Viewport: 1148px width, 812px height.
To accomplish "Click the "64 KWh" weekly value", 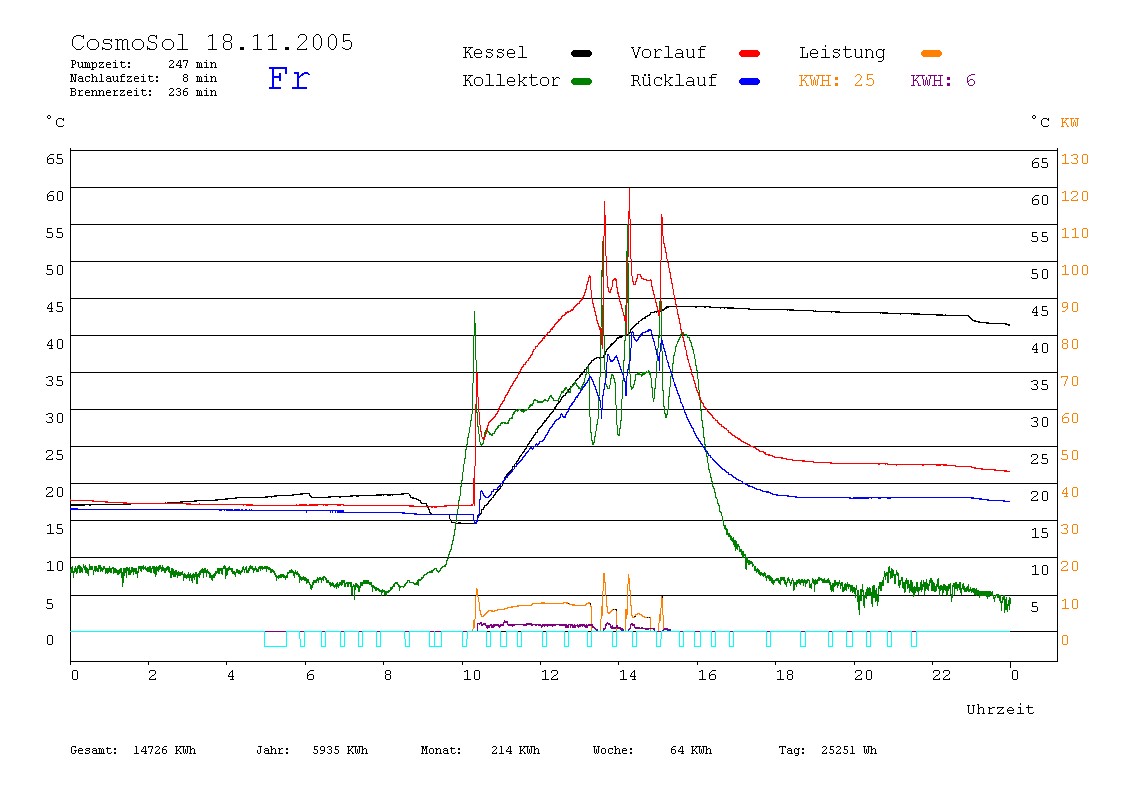I will click(x=691, y=750).
